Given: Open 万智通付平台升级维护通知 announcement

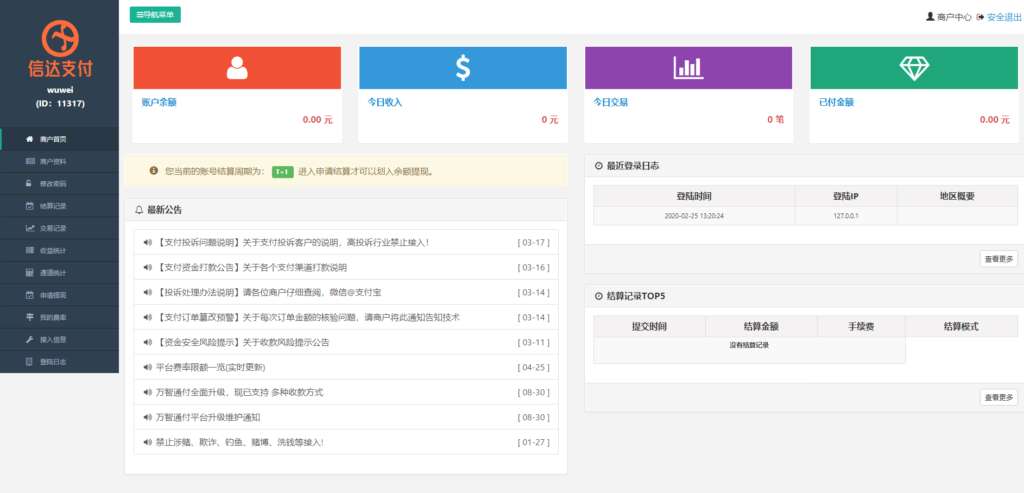Looking at the screenshot, I should pos(208,417).
